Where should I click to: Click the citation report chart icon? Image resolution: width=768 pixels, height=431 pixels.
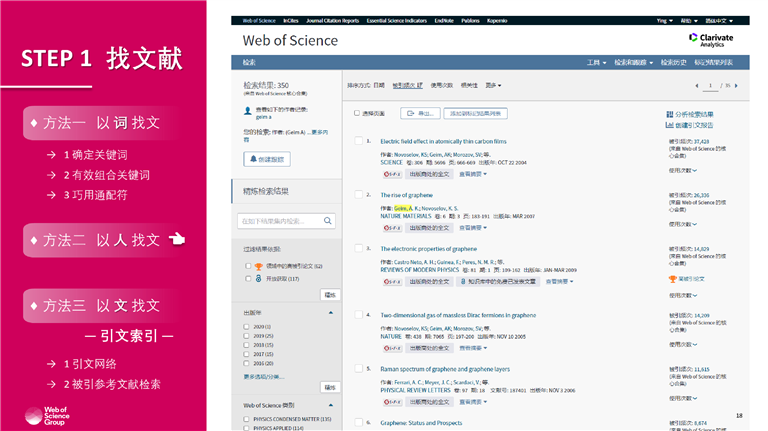[670, 125]
